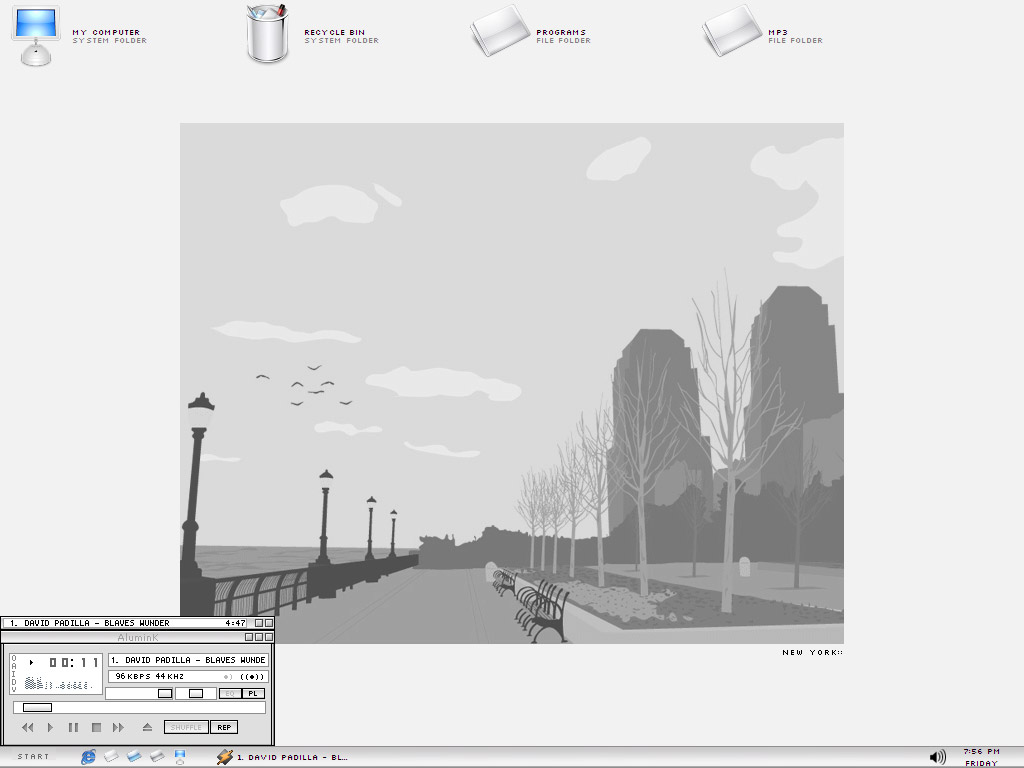The image size is (1024, 768).
Task: Toggle the SHUFFLE button
Action: pos(186,727)
